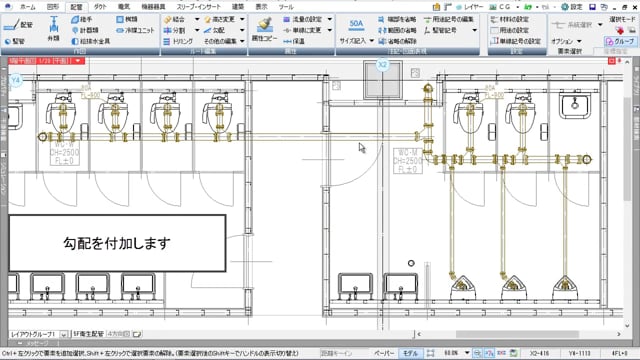Click the 用途の設定 usage setting command

pyautogui.click(x=509, y=30)
